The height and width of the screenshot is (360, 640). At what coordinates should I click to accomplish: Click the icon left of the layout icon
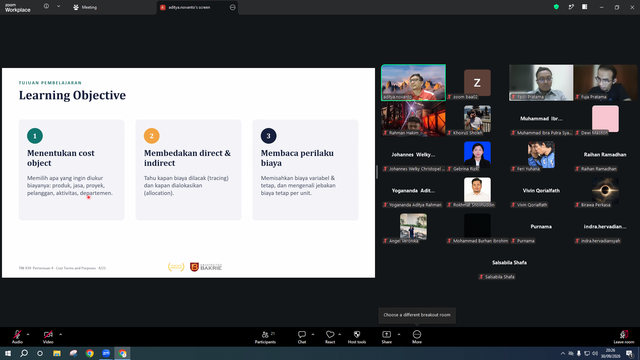571,7
